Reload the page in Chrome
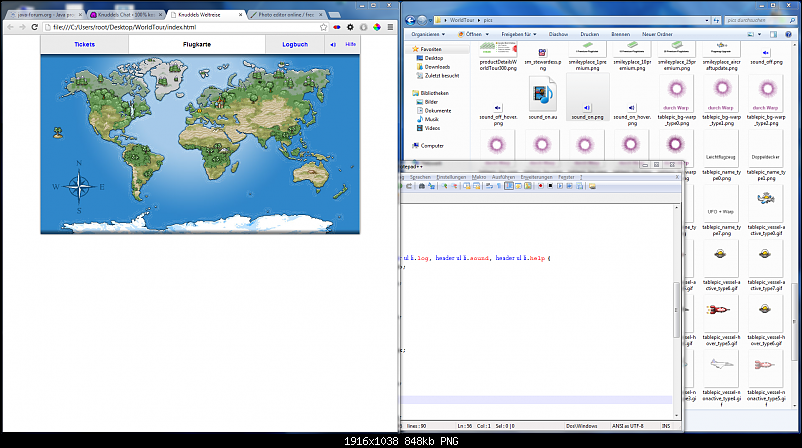The image size is (802, 448). [34, 27]
